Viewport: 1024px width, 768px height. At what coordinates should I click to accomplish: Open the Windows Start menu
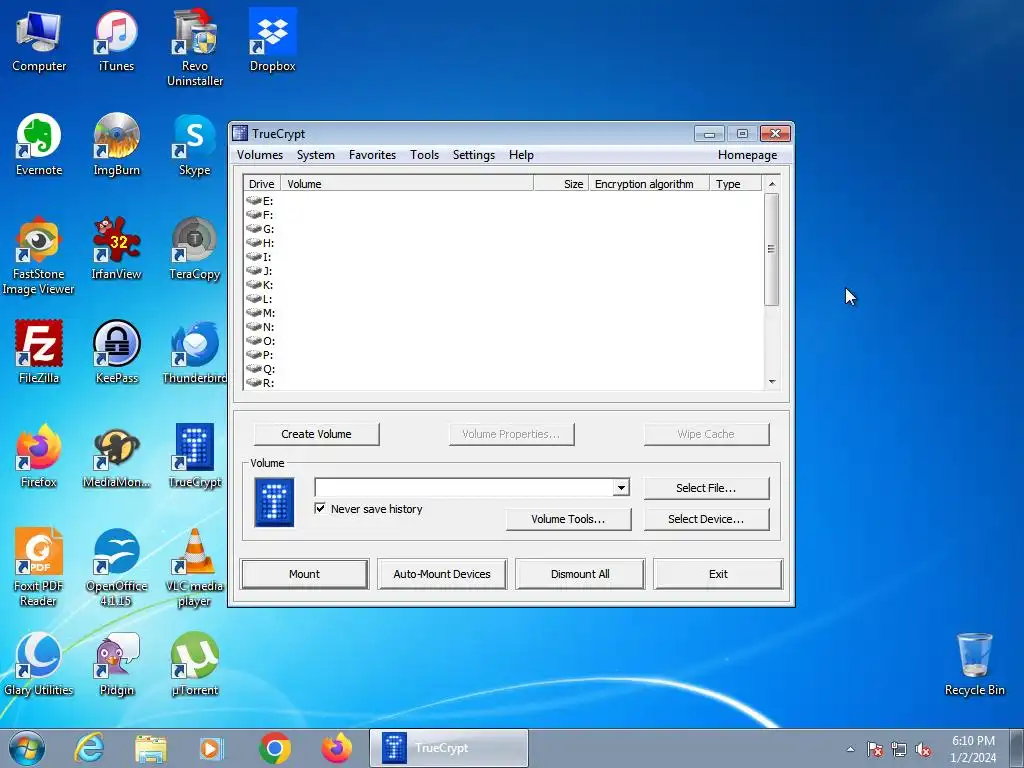point(27,748)
